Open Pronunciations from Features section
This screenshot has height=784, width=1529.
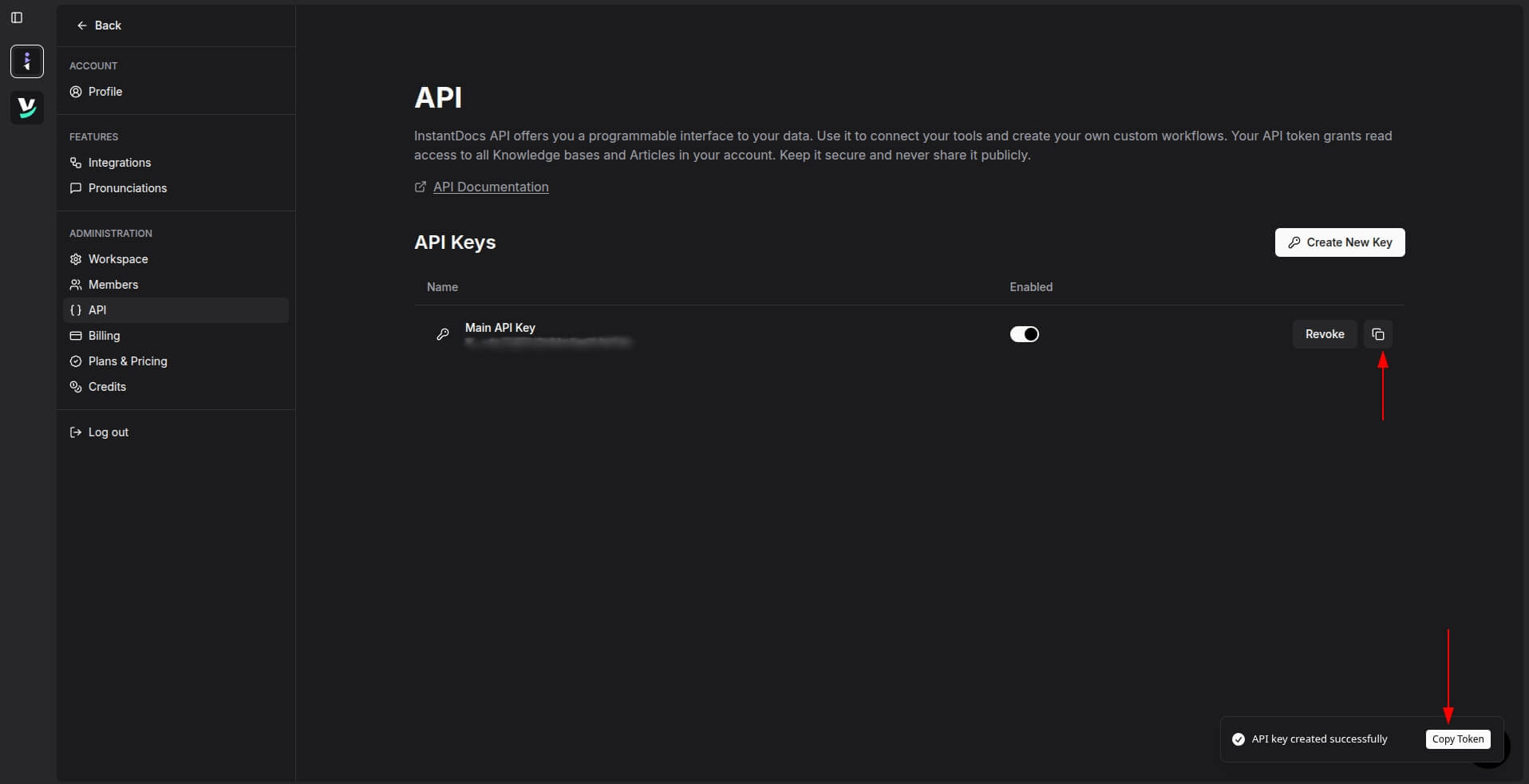pyautogui.click(x=127, y=188)
